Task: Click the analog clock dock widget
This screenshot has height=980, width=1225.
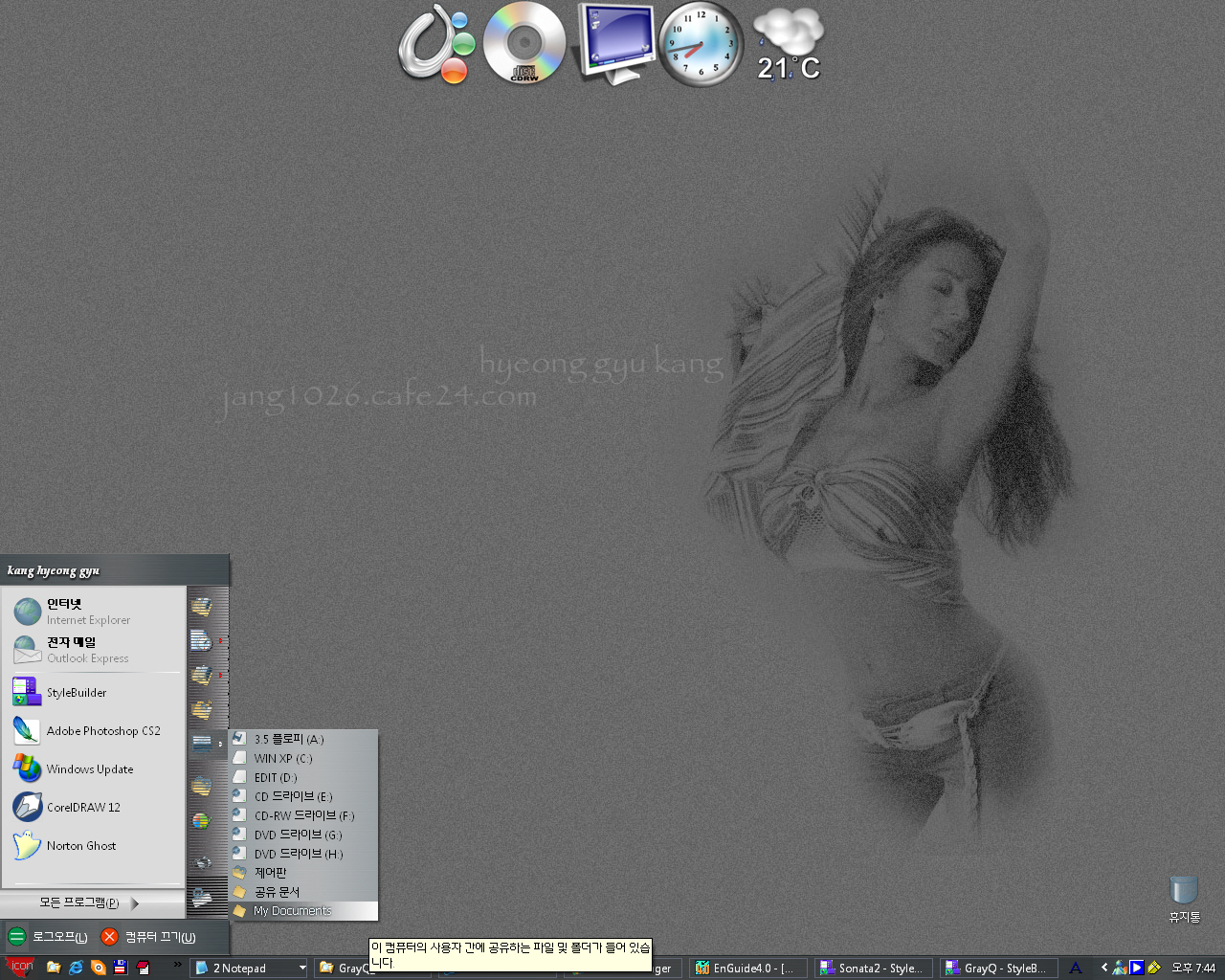Action: [701, 44]
